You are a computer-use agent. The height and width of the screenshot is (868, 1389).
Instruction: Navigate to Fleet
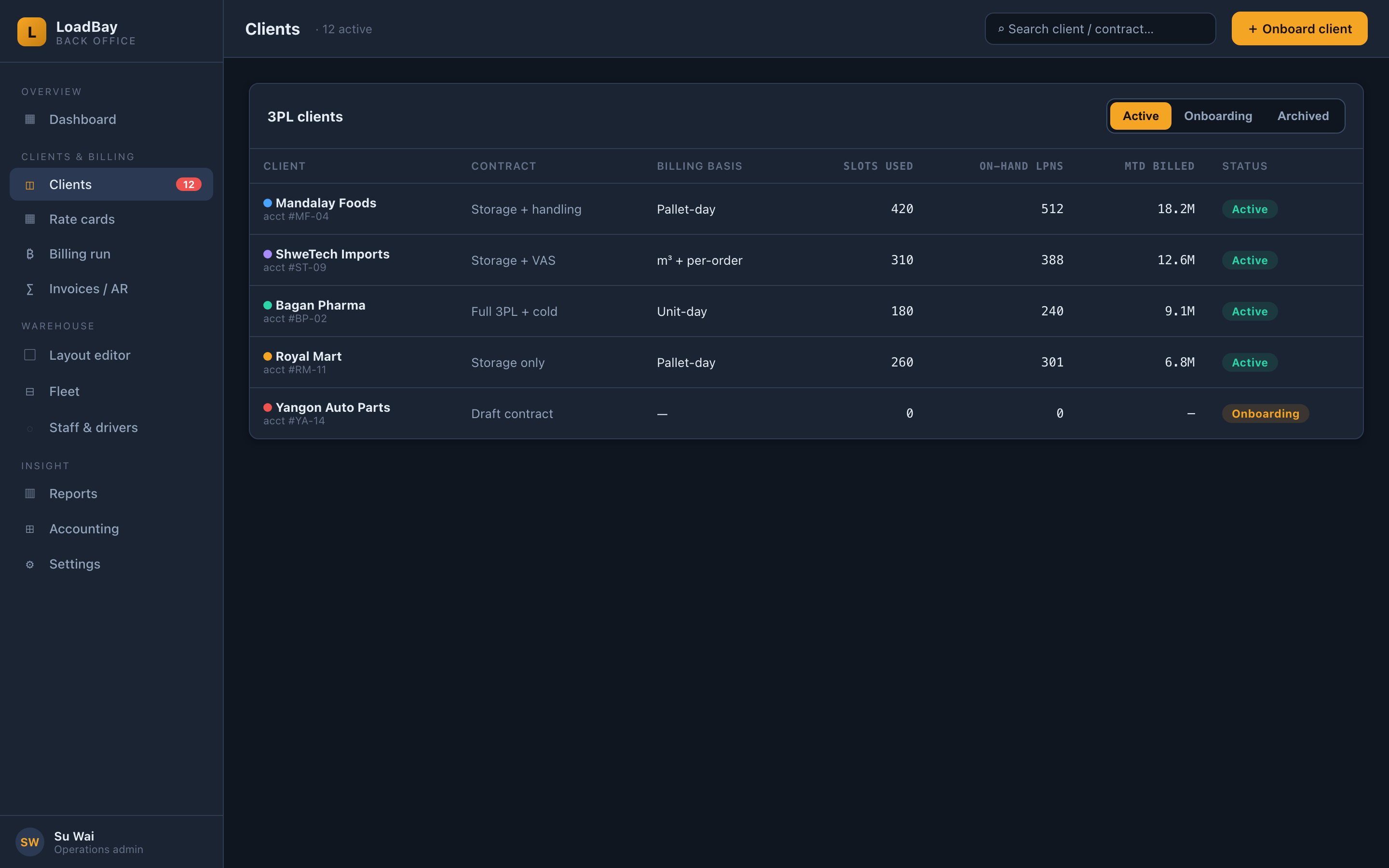111,392
